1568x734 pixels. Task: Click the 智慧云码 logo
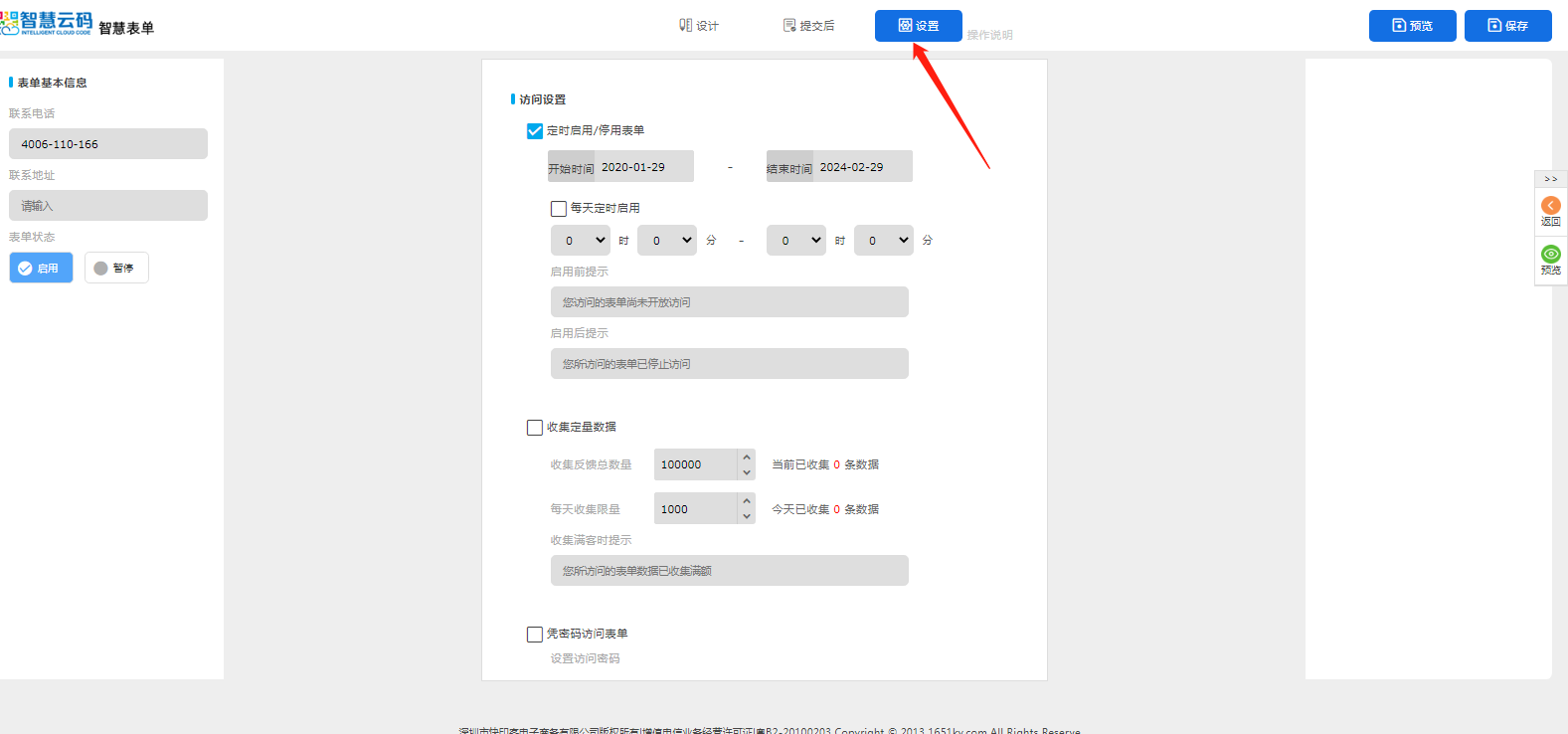tap(48, 23)
